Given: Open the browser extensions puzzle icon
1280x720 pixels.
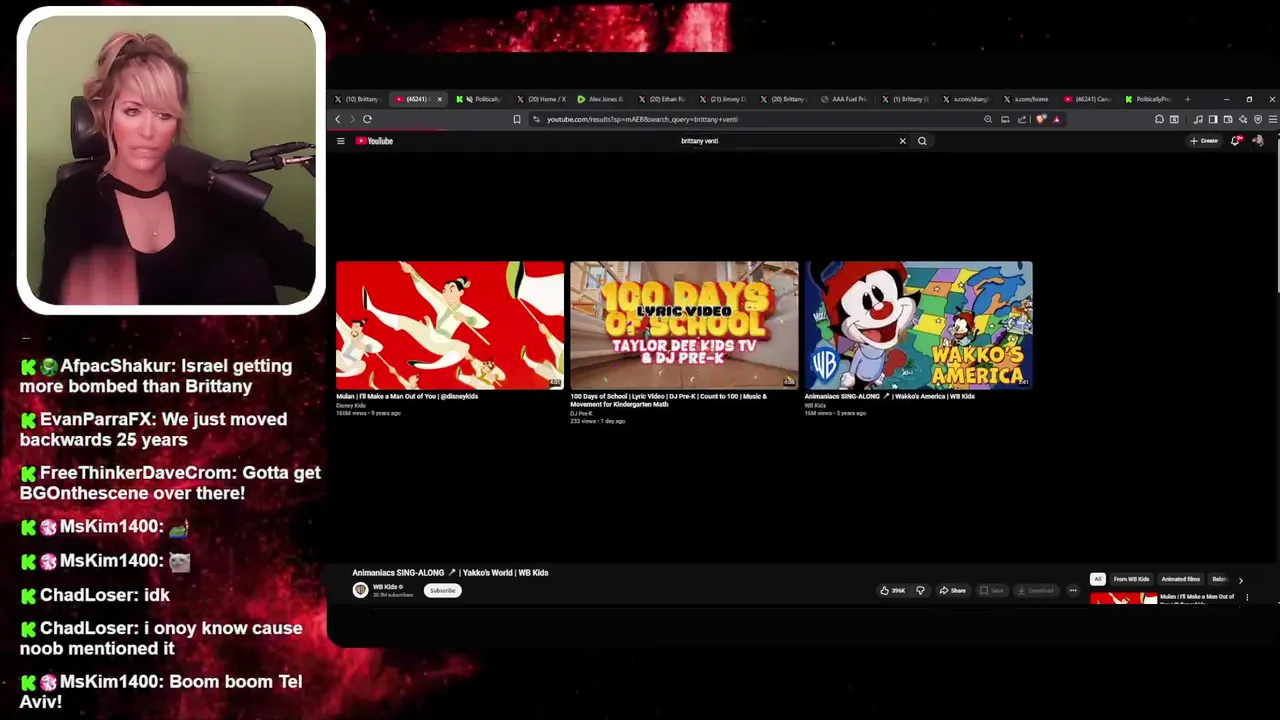Looking at the screenshot, I should pyautogui.click(x=1159, y=119).
